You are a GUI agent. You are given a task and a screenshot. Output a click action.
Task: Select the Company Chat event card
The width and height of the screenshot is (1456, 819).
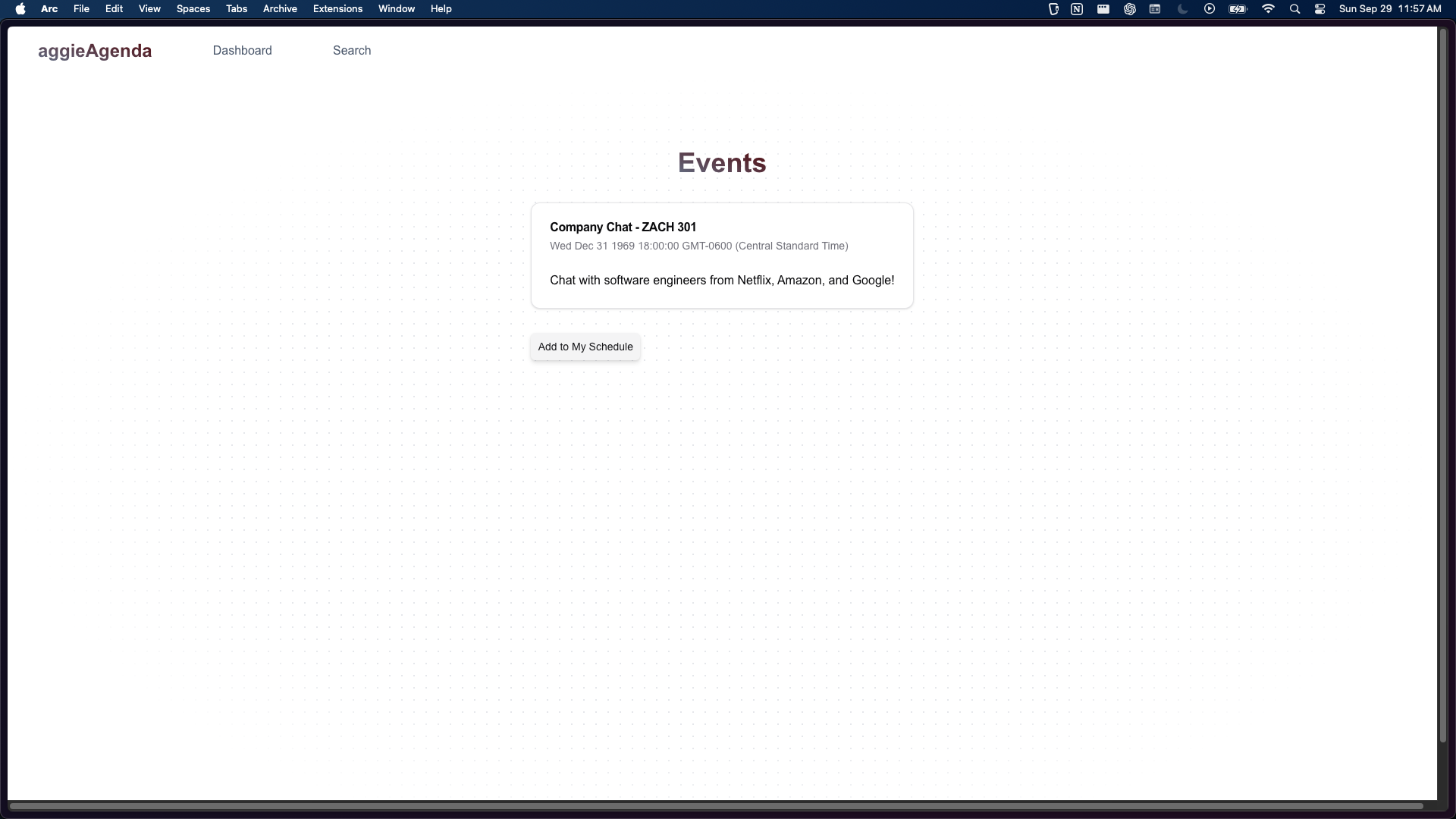pos(722,256)
